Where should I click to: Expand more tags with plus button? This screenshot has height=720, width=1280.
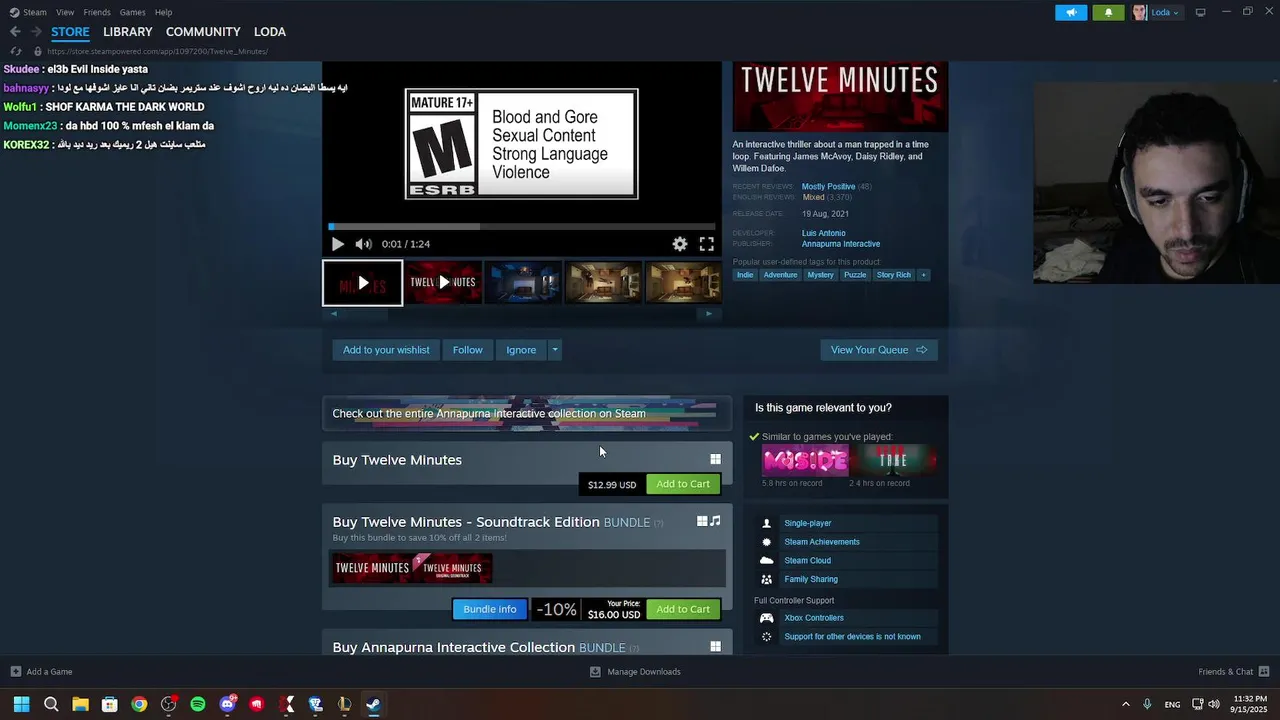click(x=923, y=275)
